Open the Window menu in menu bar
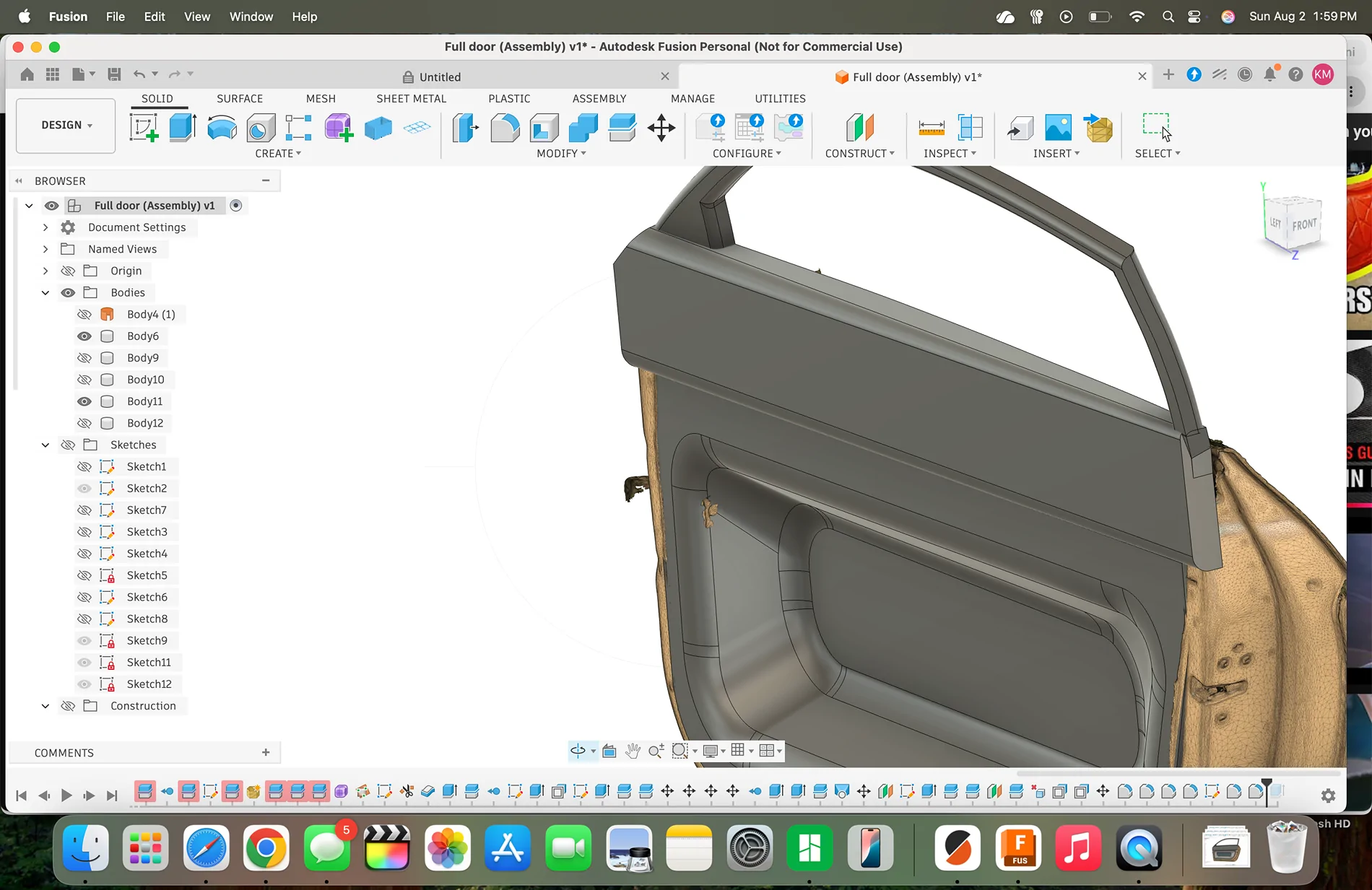The height and width of the screenshot is (890, 1372). pyautogui.click(x=251, y=17)
